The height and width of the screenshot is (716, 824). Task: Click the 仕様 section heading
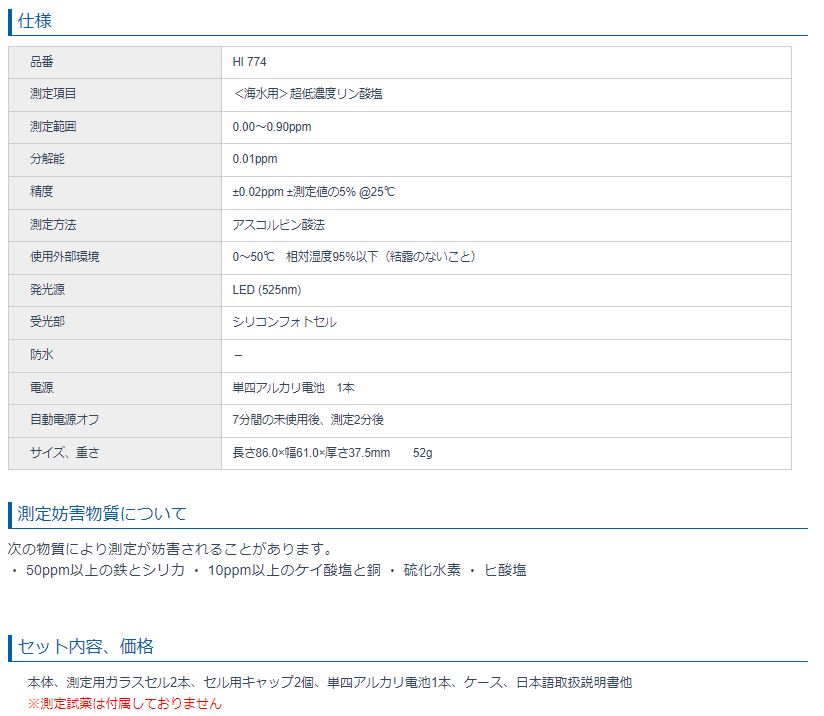click(38, 20)
